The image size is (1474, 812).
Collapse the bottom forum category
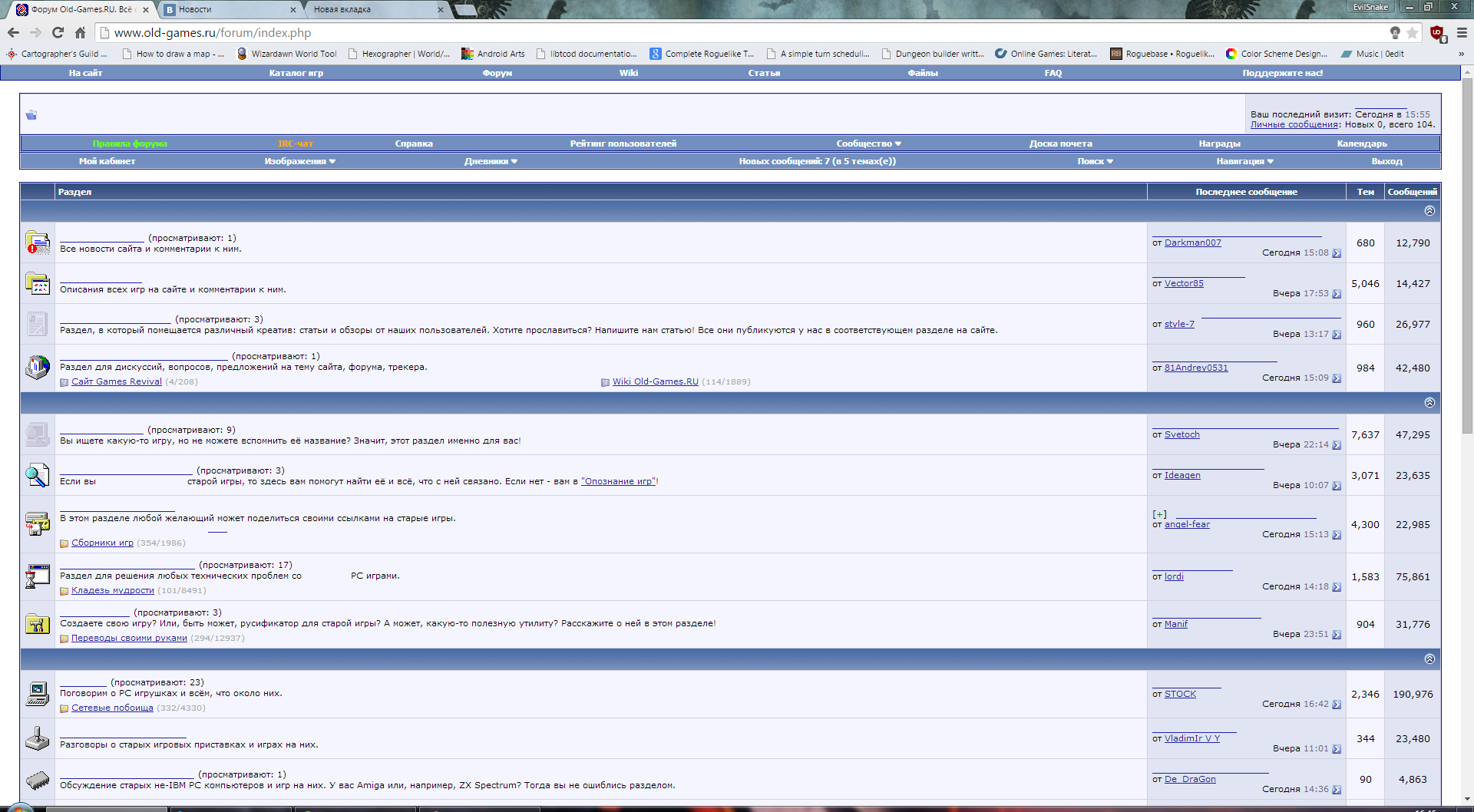click(x=1429, y=657)
